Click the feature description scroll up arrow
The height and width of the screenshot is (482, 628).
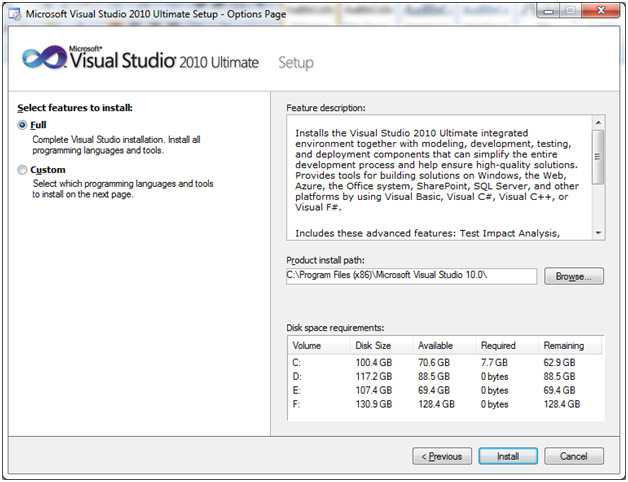pos(598,123)
